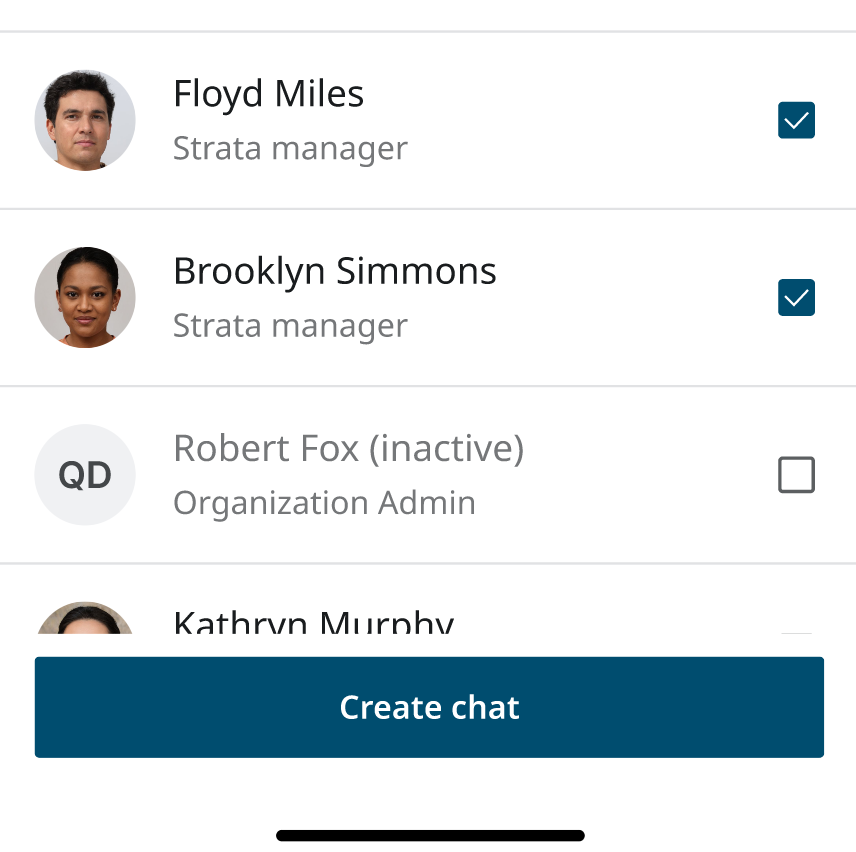Select the Brooklyn Simmons name text
The image size is (856, 852).
click(x=335, y=271)
